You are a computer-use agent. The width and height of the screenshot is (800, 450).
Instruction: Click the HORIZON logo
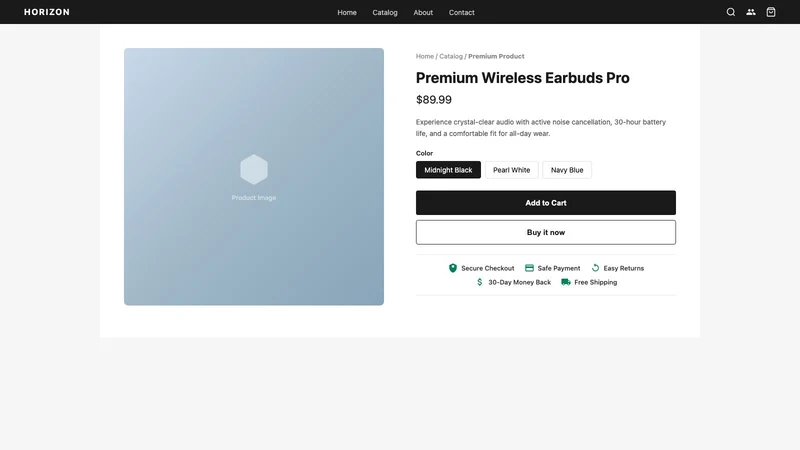[x=47, y=12]
